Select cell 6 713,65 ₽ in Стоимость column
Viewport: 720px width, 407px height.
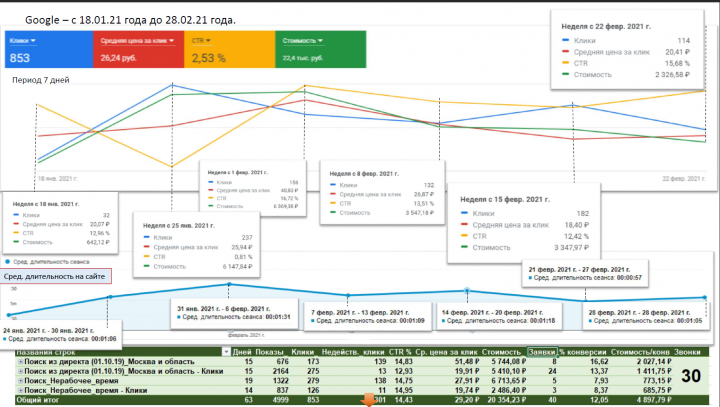click(x=508, y=381)
